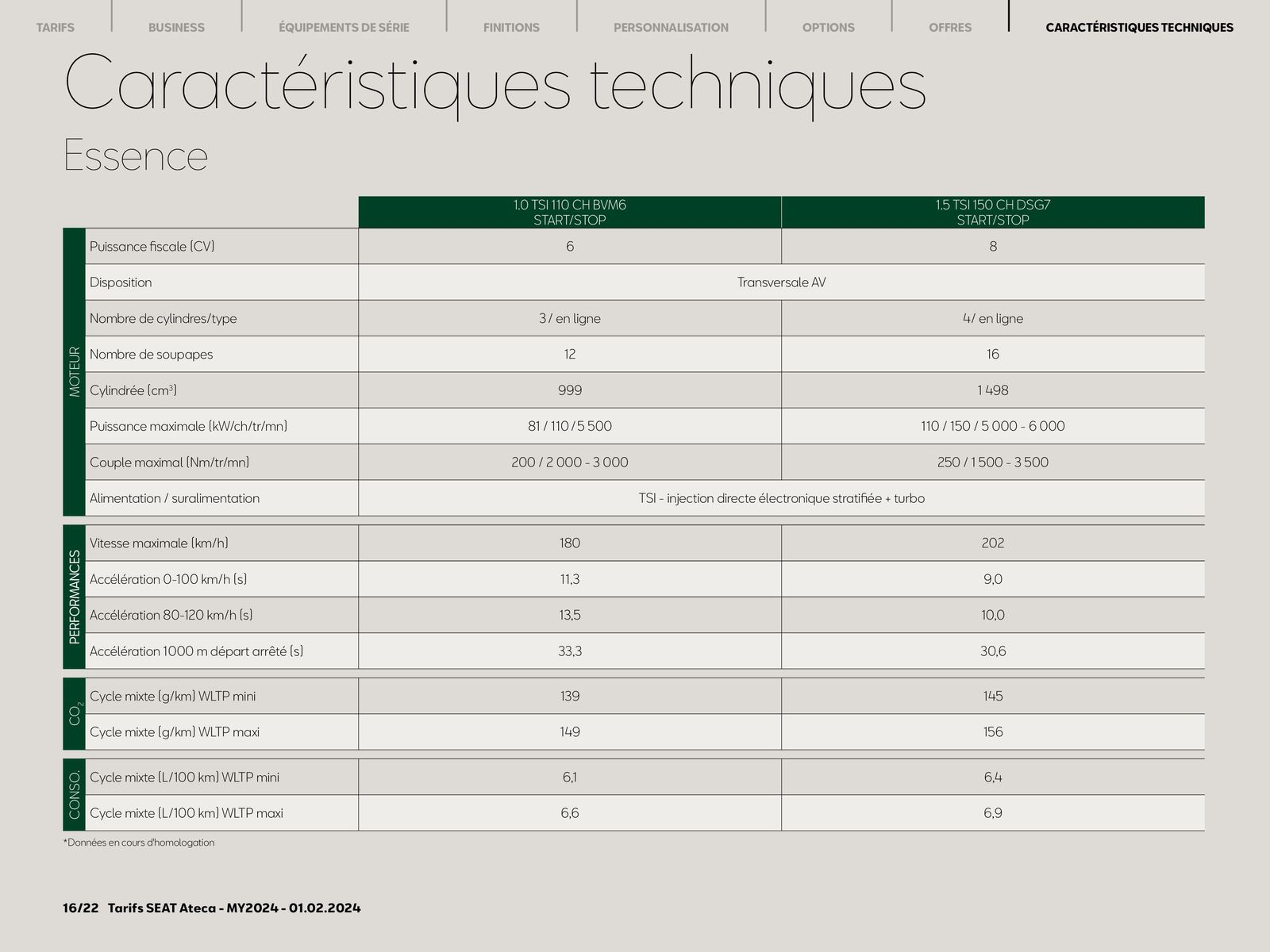
Task: Click the 1.5 TSI 150 CH DSG7 column header
Action: [993, 213]
